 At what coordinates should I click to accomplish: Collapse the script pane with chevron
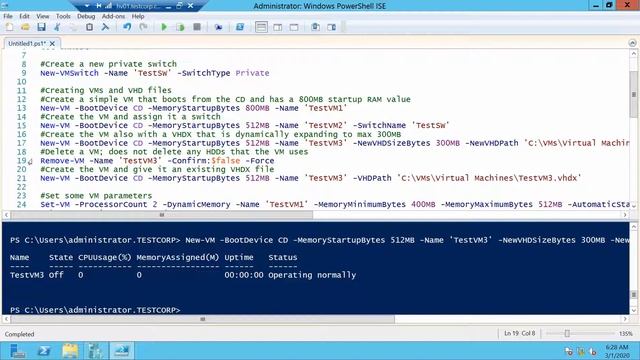632,43
